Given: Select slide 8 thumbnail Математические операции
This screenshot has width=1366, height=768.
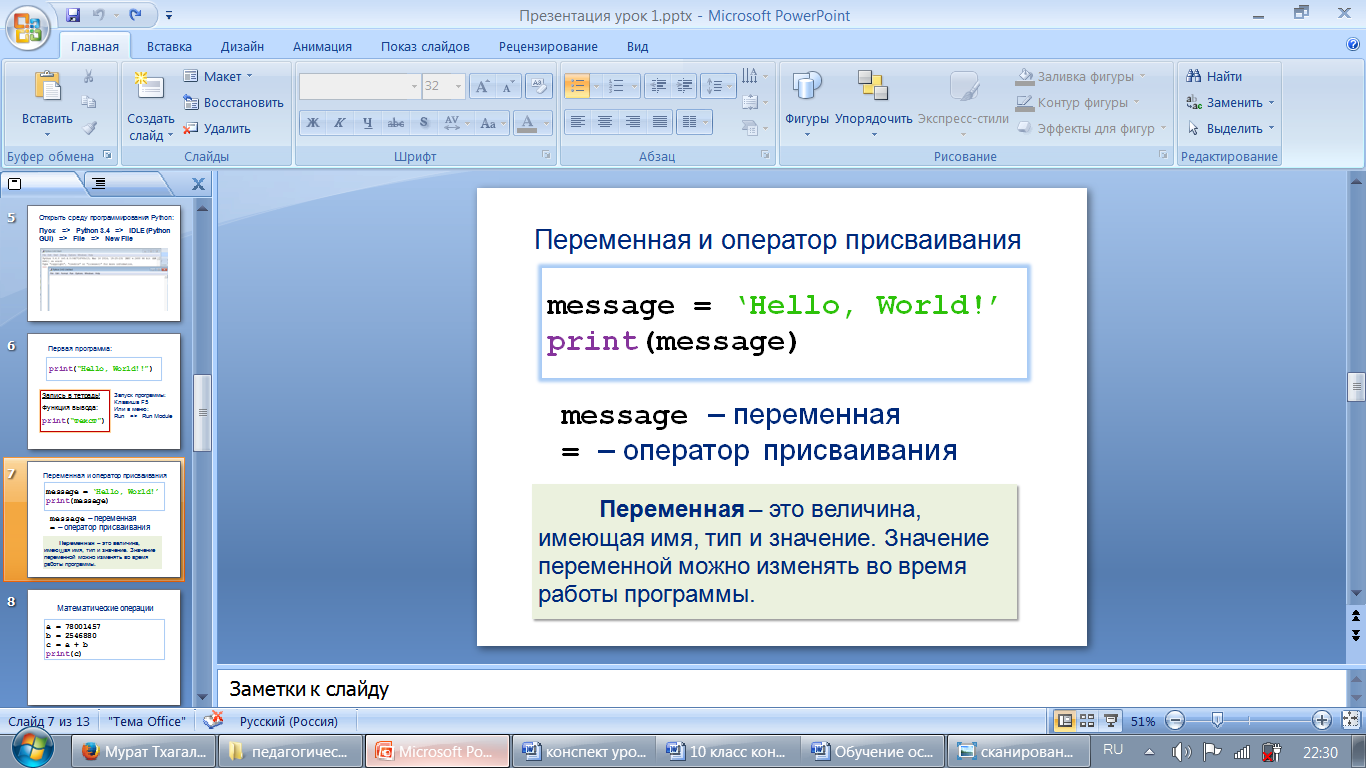Looking at the screenshot, I should [x=104, y=647].
